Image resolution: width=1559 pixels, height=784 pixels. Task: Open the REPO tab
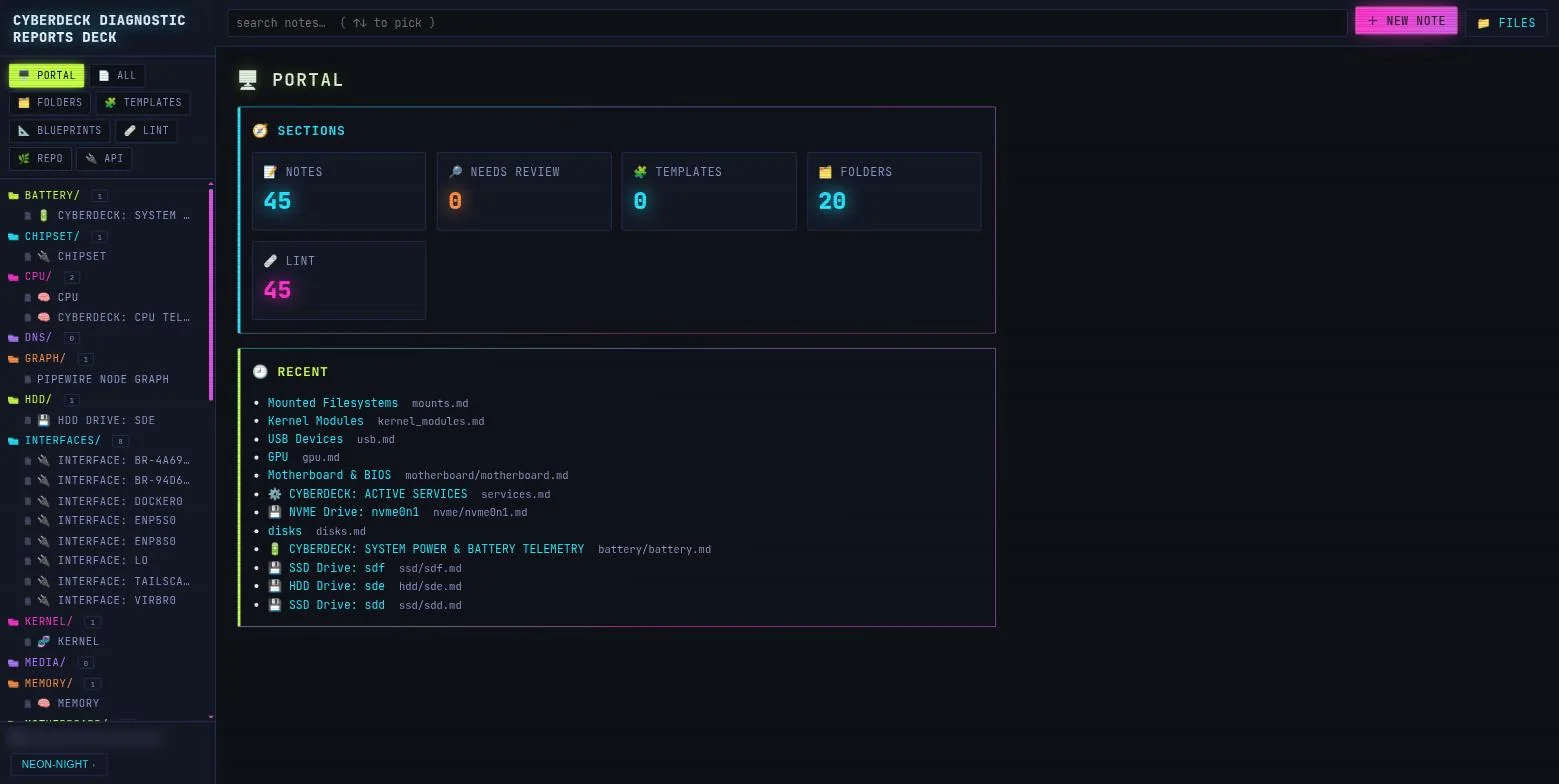click(40, 159)
